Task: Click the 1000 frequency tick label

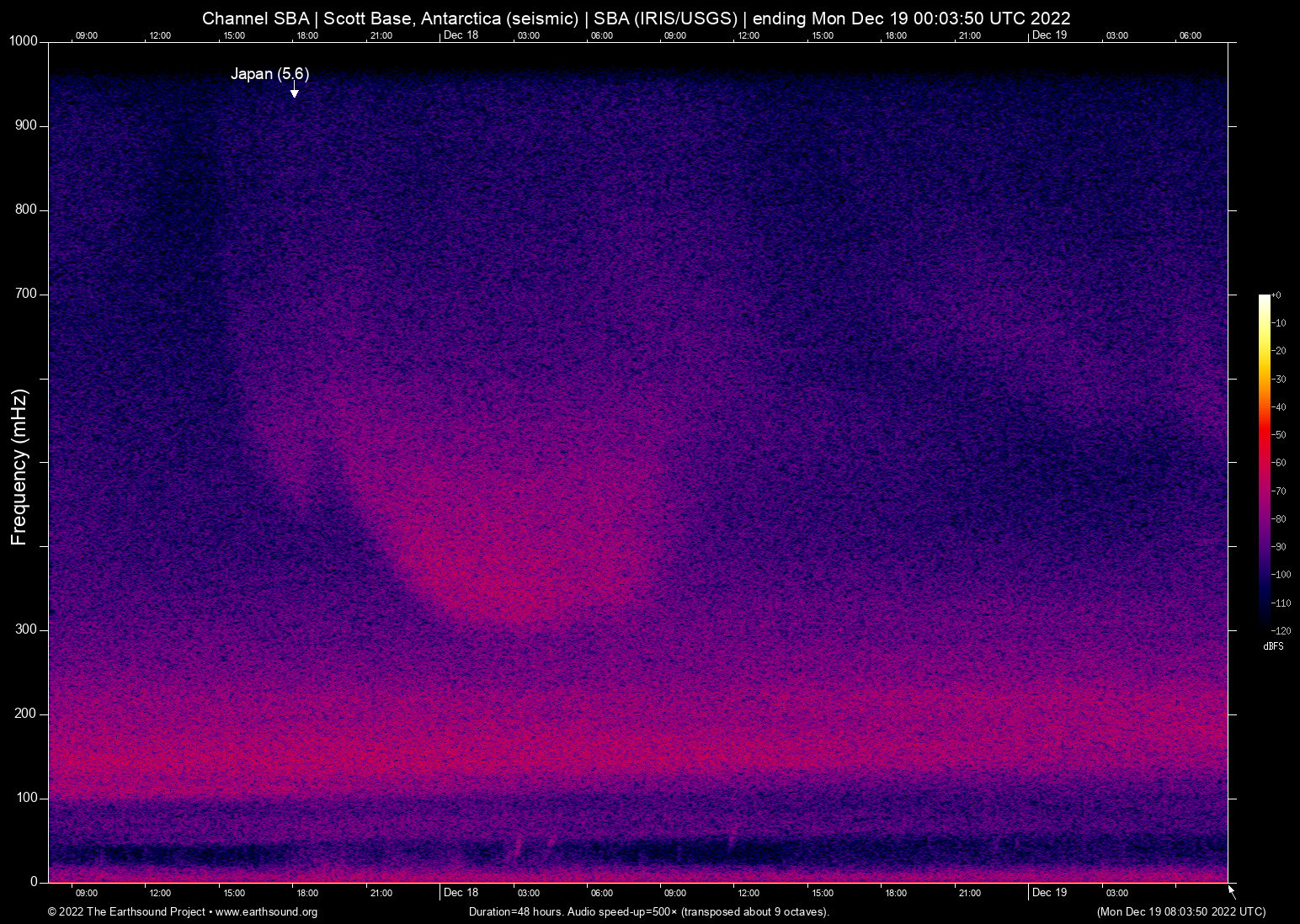Action: pos(23,41)
